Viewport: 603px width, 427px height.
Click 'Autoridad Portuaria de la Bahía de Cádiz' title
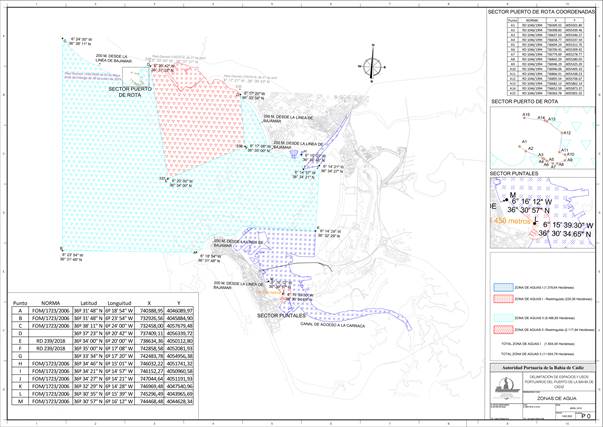(x=543, y=368)
